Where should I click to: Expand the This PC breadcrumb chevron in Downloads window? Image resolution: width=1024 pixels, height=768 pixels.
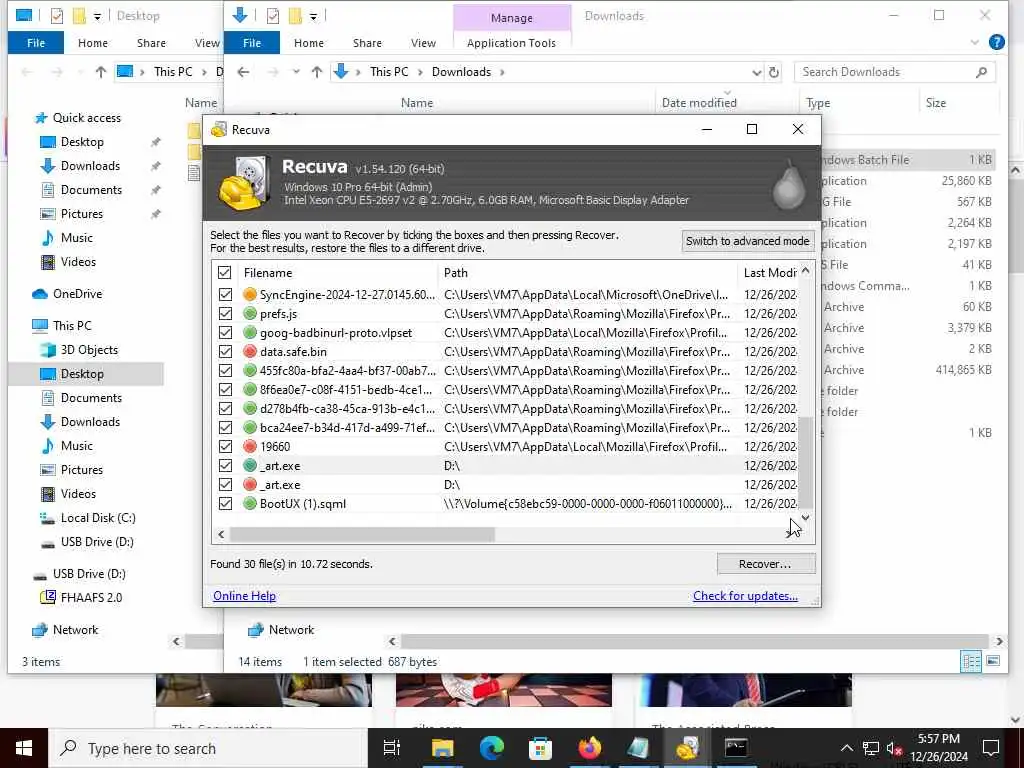coord(421,72)
